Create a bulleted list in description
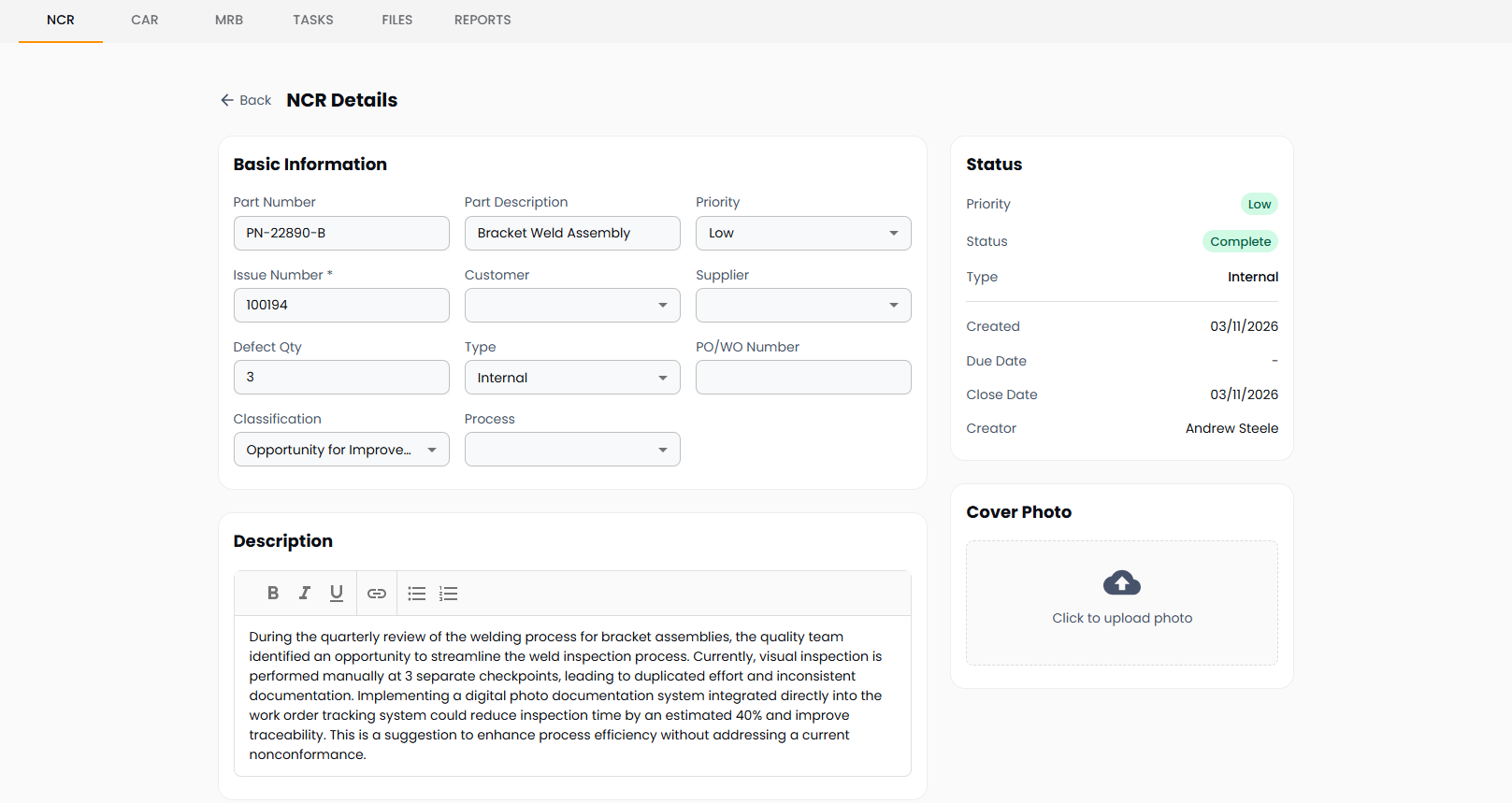 417,594
